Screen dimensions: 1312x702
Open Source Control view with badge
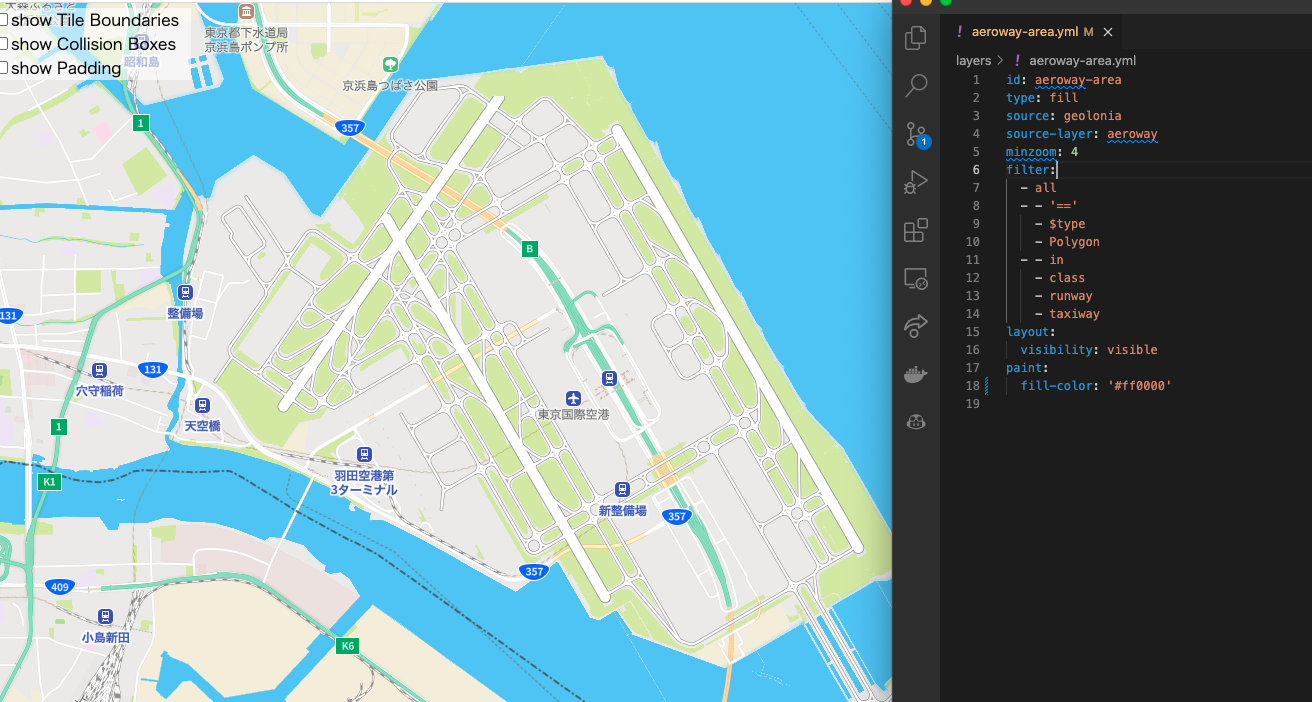click(x=915, y=134)
